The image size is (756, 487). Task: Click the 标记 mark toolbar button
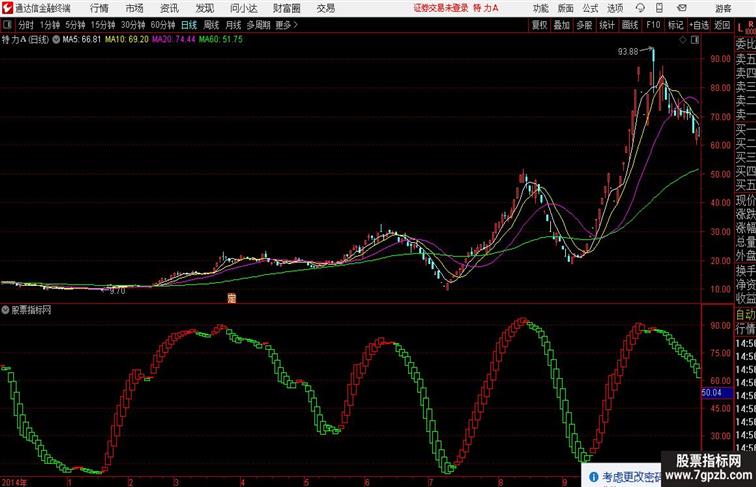(675, 25)
